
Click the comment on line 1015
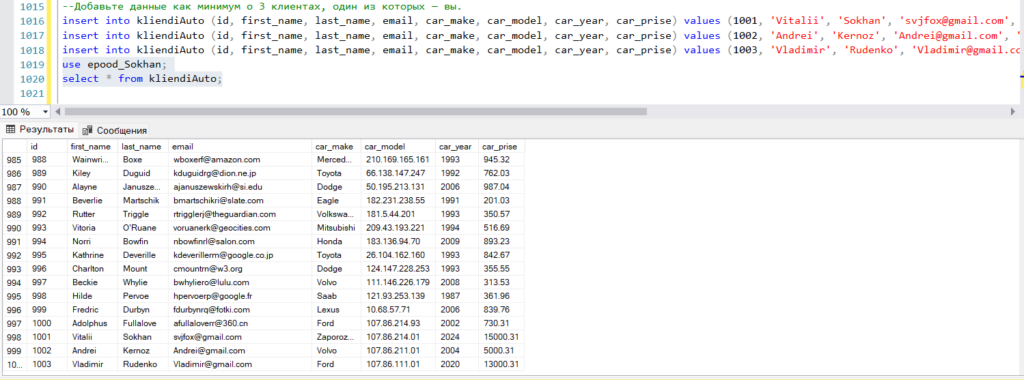click(x=262, y=7)
